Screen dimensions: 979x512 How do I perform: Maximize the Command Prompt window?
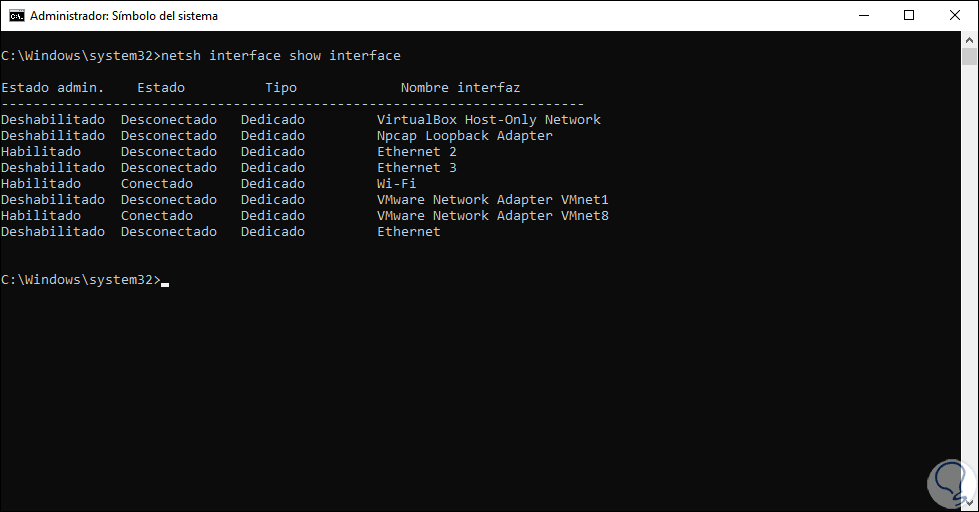pyautogui.click(x=909, y=16)
